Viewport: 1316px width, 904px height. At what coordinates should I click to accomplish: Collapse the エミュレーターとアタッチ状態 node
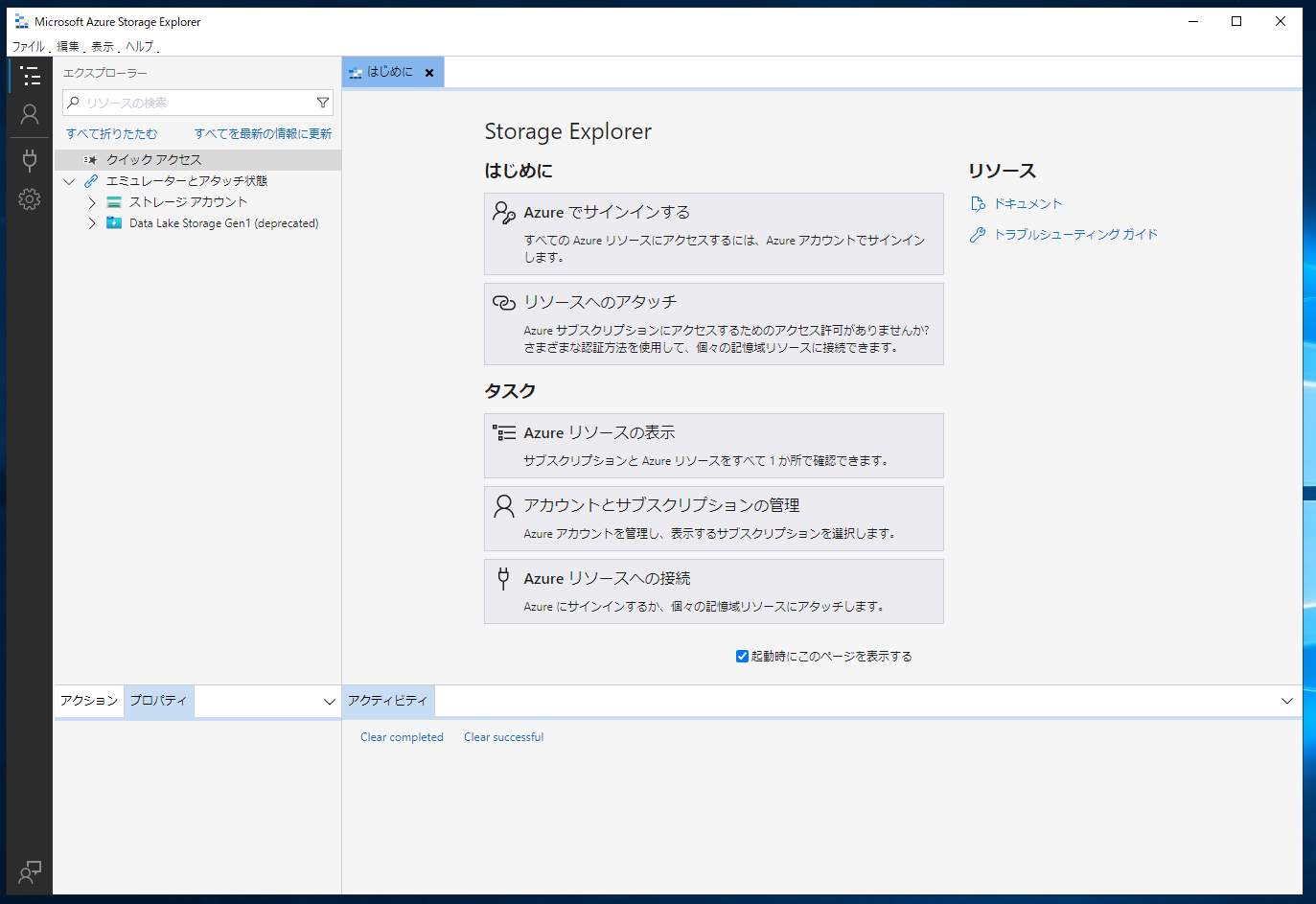pyautogui.click(x=69, y=181)
